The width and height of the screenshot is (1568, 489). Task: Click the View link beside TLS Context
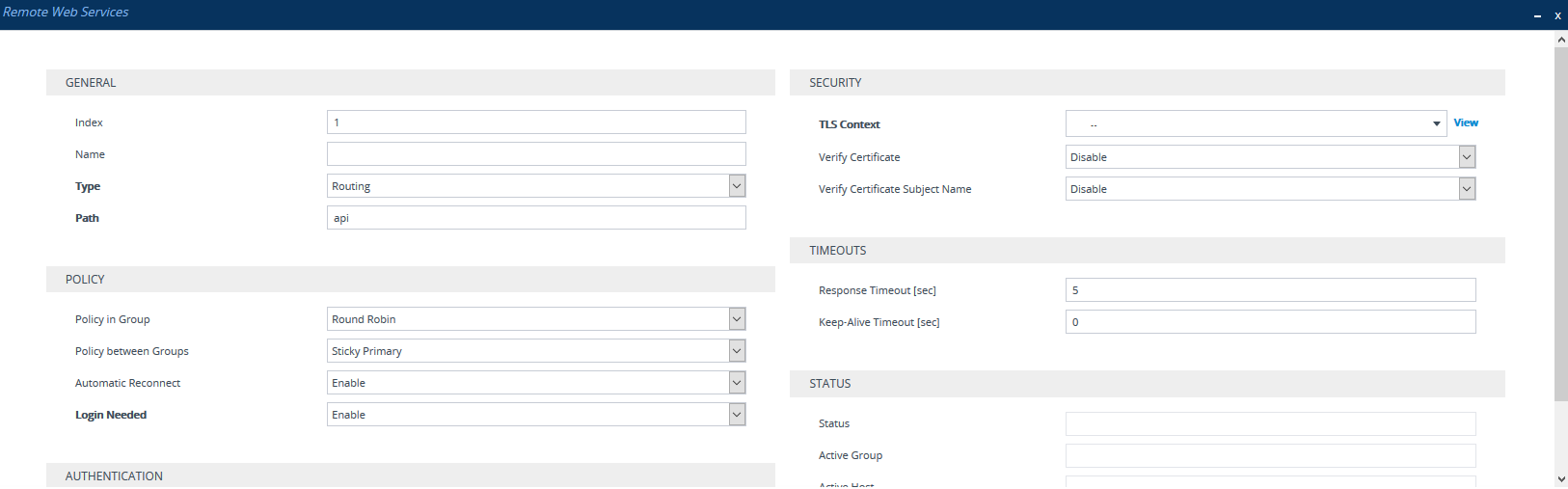[1466, 122]
